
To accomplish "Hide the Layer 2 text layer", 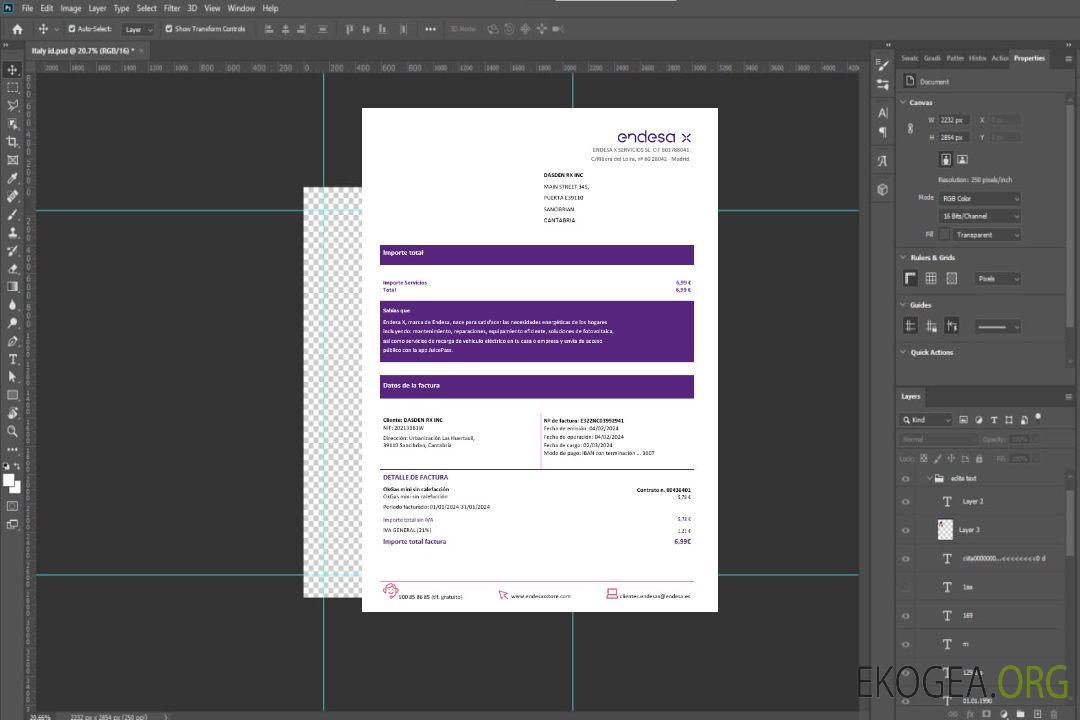I will click(906, 502).
